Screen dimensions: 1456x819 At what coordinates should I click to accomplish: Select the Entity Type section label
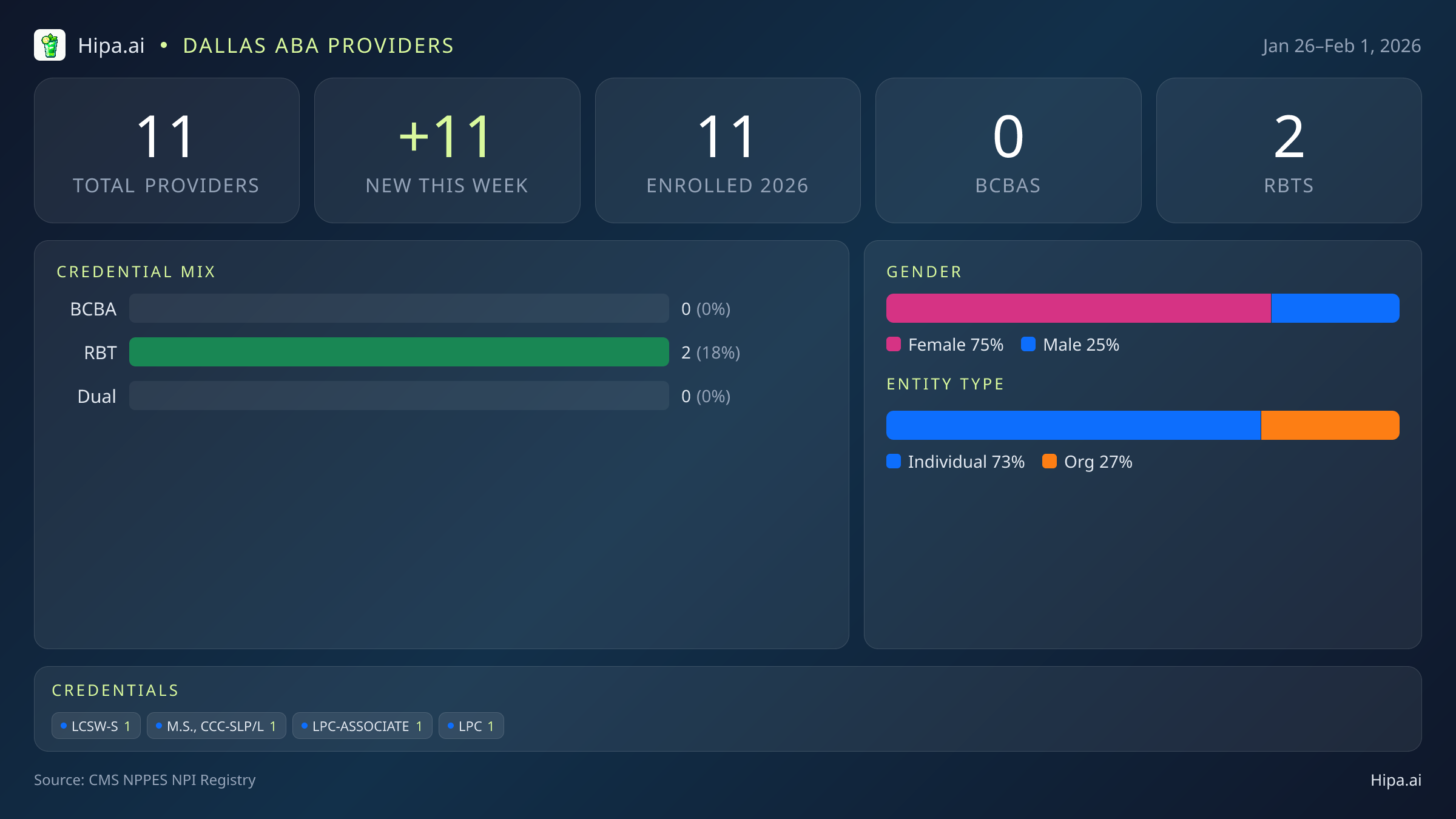pos(945,383)
